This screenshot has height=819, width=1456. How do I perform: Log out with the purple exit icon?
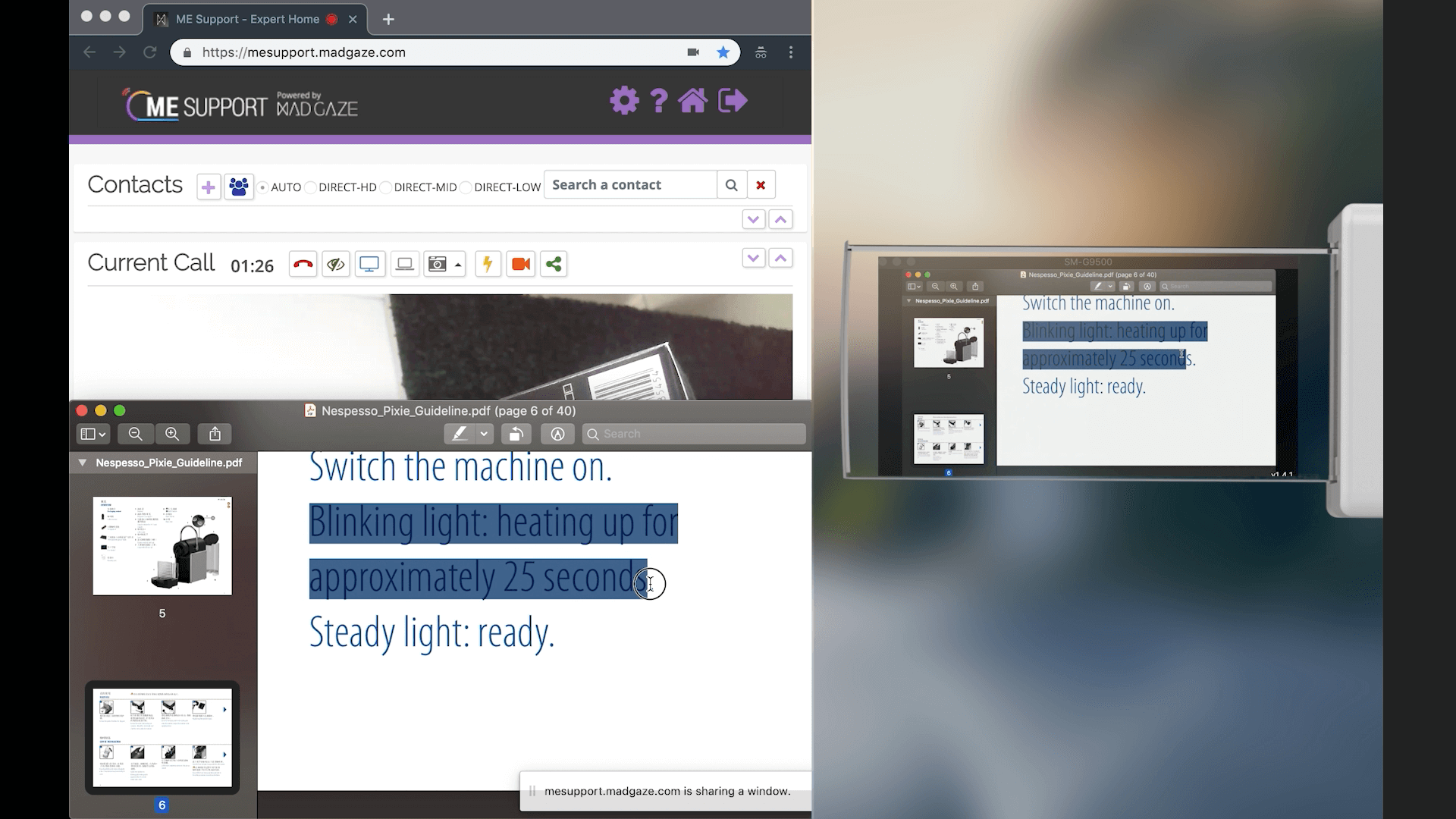tap(733, 101)
